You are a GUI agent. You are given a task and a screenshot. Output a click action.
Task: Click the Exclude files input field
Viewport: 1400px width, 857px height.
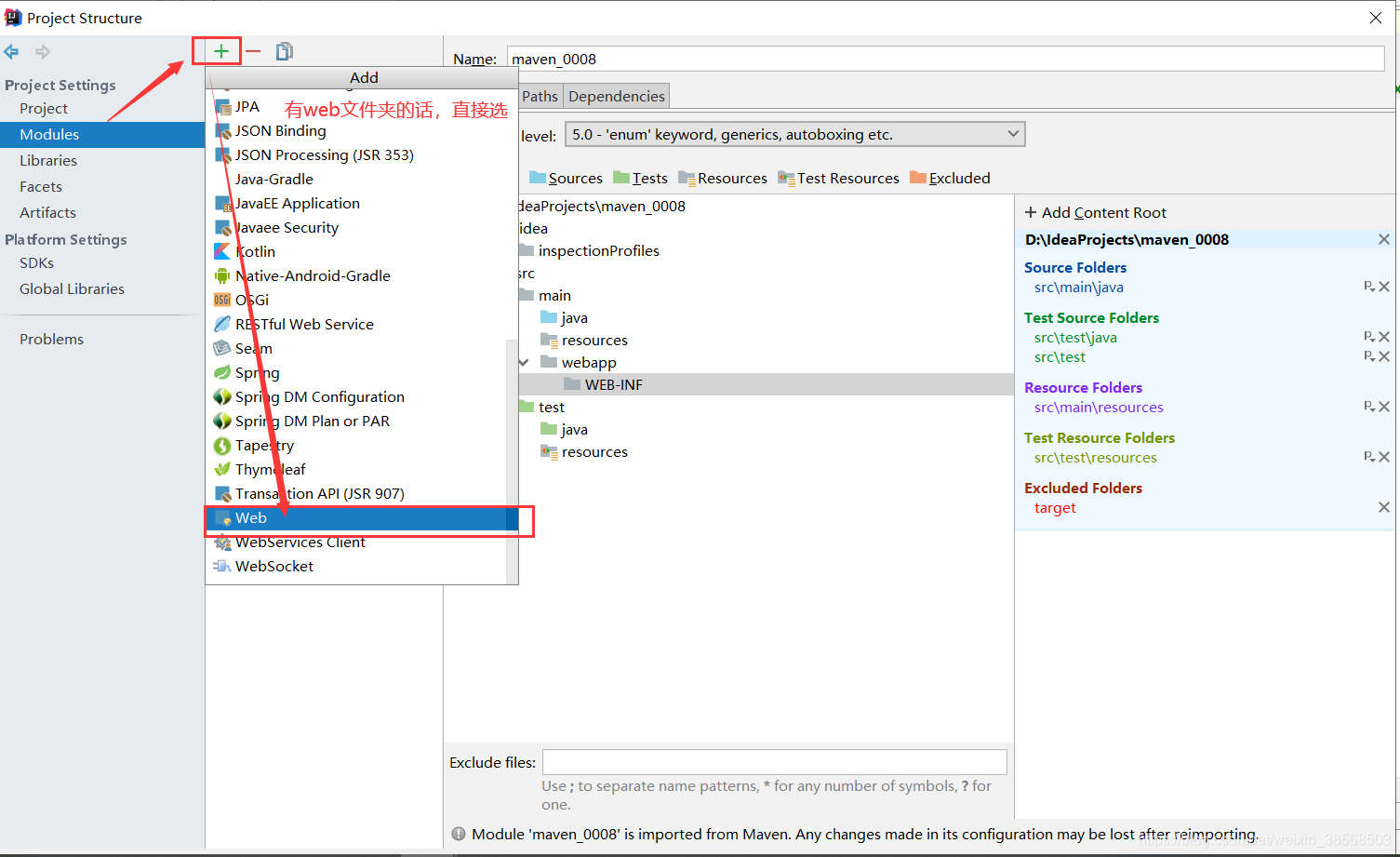(x=775, y=762)
